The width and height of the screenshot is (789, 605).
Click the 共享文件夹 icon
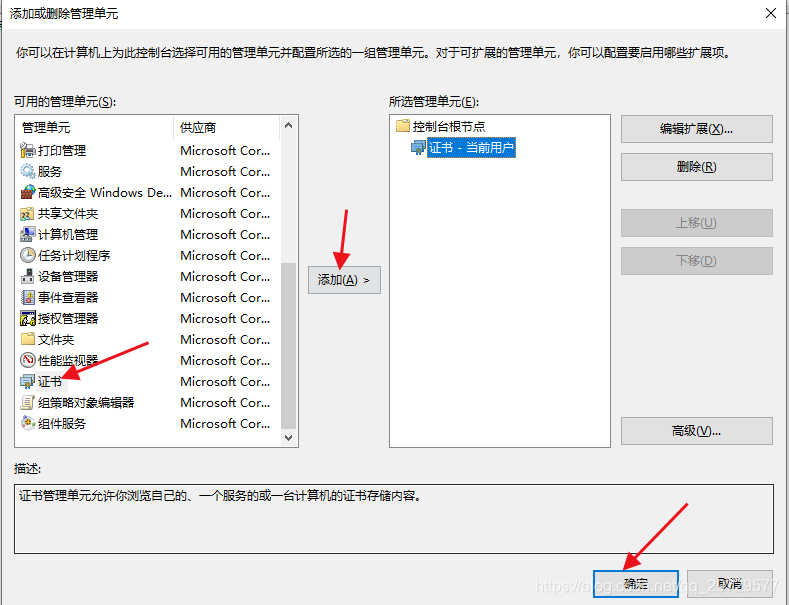point(27,213)
